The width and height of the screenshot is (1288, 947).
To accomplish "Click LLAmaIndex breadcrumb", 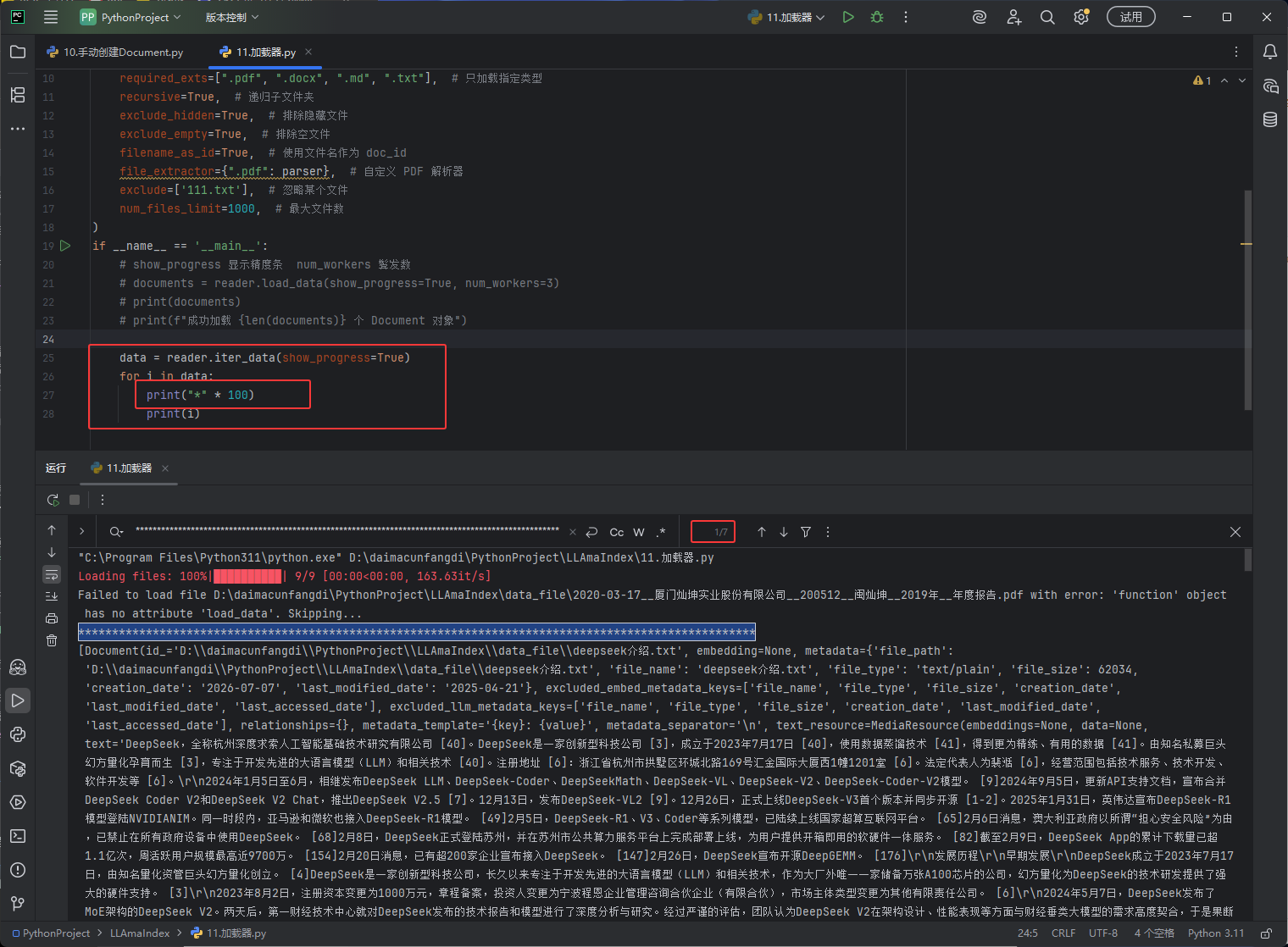I will point(140,933).
